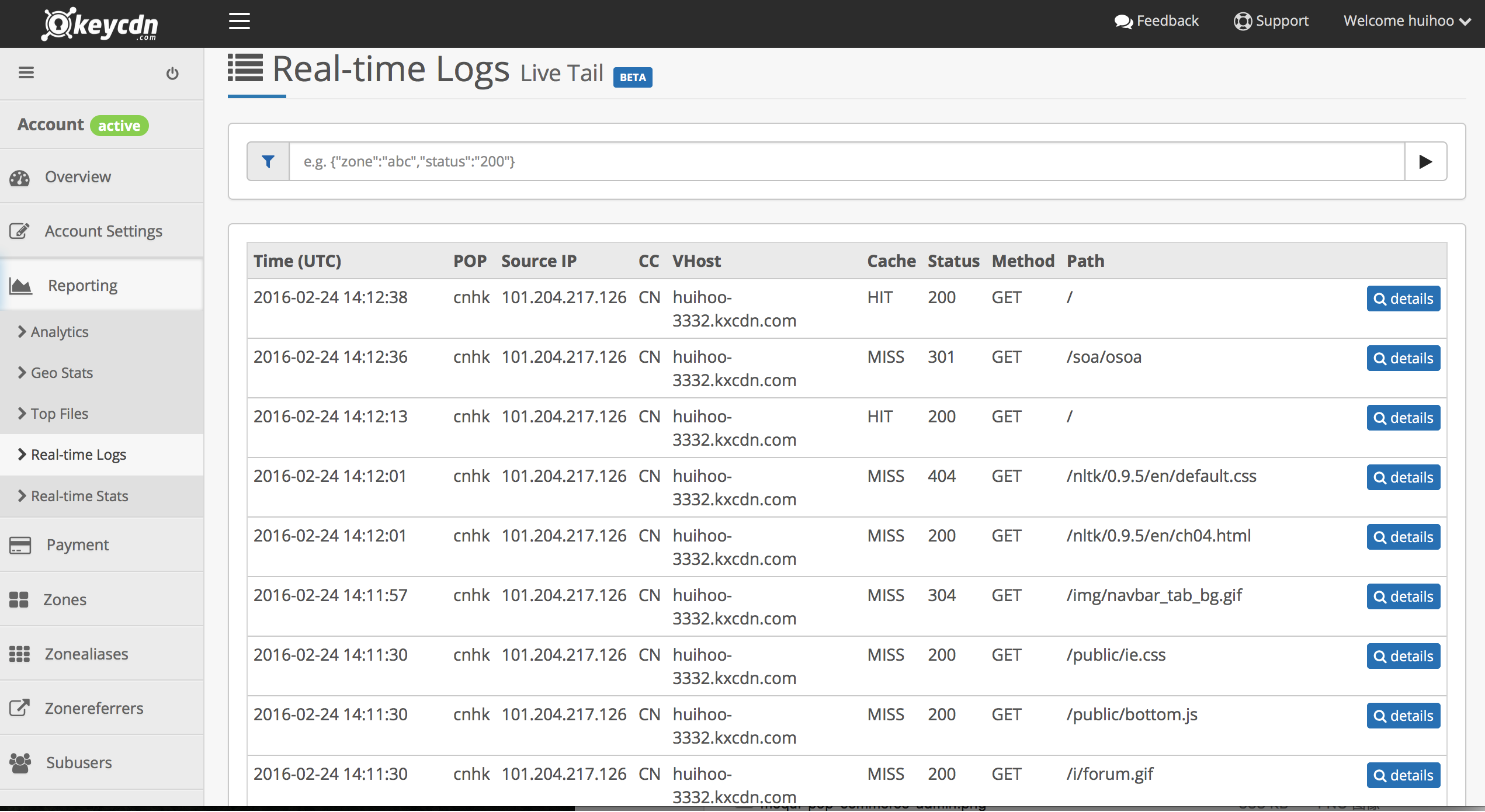Viewport: 1485px width, 812px height.
Task: Click the blue filter funnel icon
Action: [268, 162]
